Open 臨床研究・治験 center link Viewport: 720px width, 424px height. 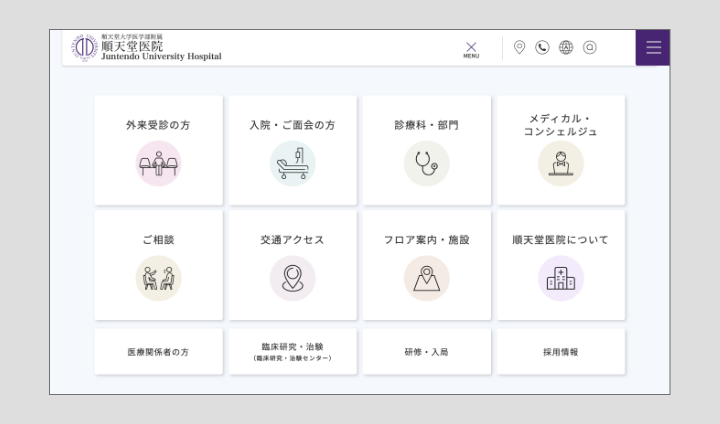pyautogui.click(x=292, y=352)
